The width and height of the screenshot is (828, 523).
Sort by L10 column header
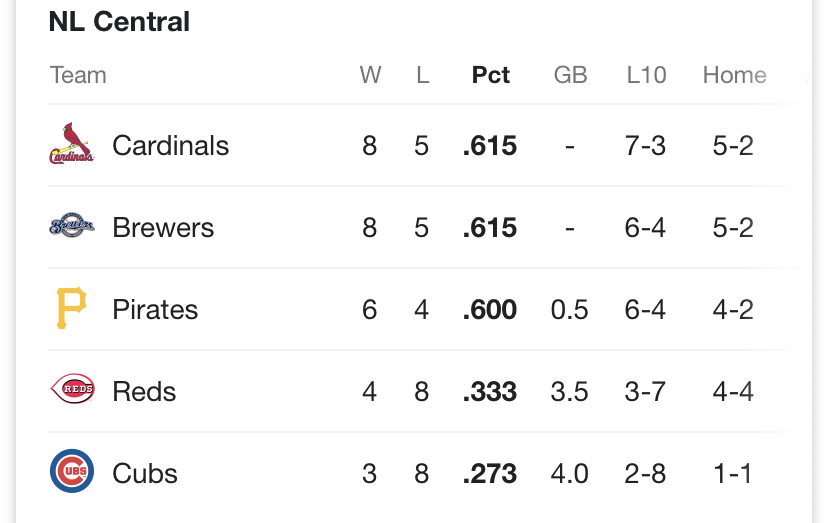tap(646, 75)
